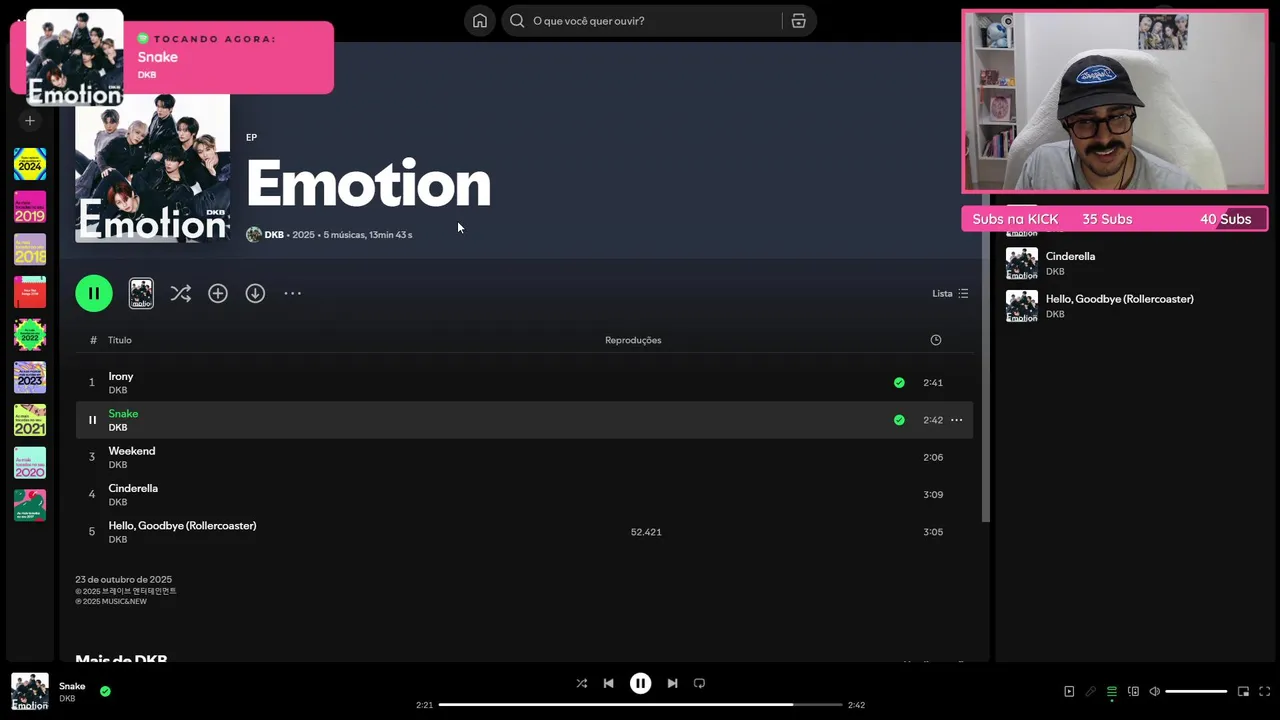Image resolution: width=1280 pixels, height=720 pixels.
Task: Pause the Emotion EP with the green button
Action: point(94,293)
